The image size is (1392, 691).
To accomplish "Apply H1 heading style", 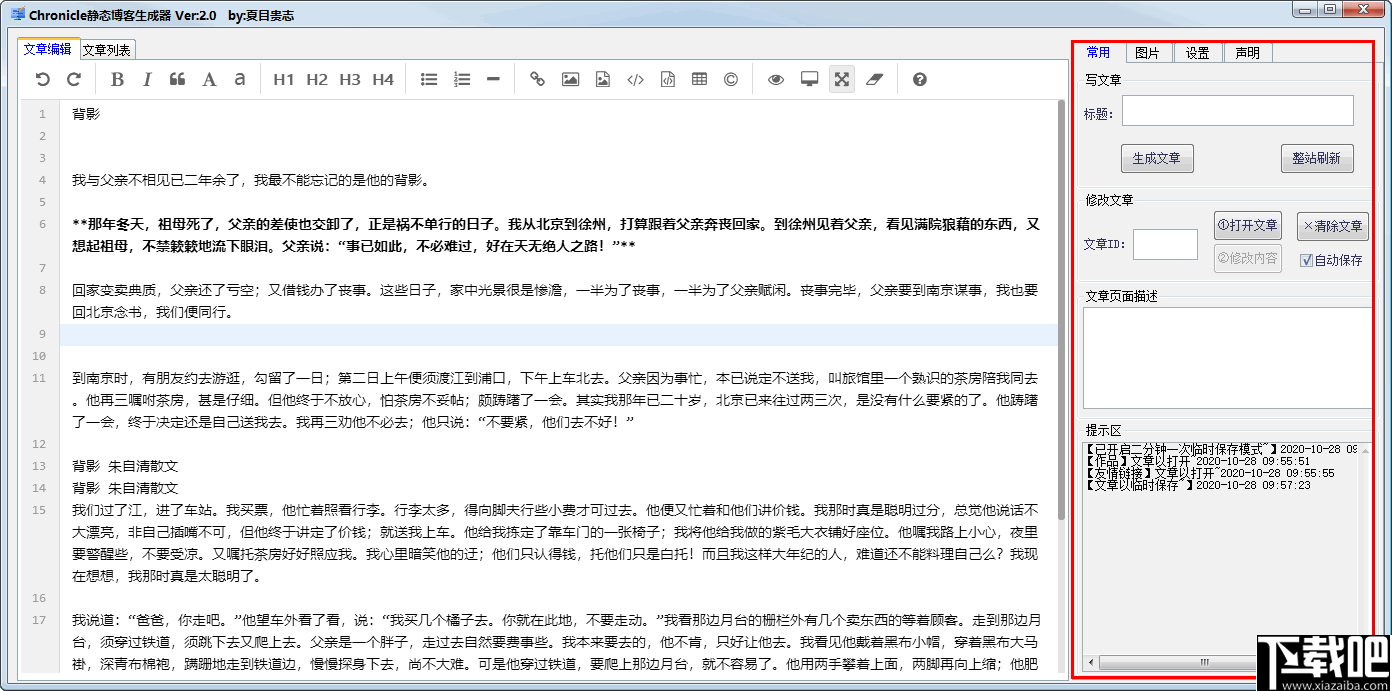I will [284, 79].
